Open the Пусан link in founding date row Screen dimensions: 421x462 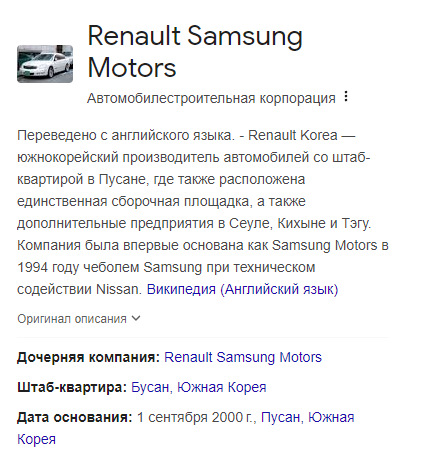[280, 417]
